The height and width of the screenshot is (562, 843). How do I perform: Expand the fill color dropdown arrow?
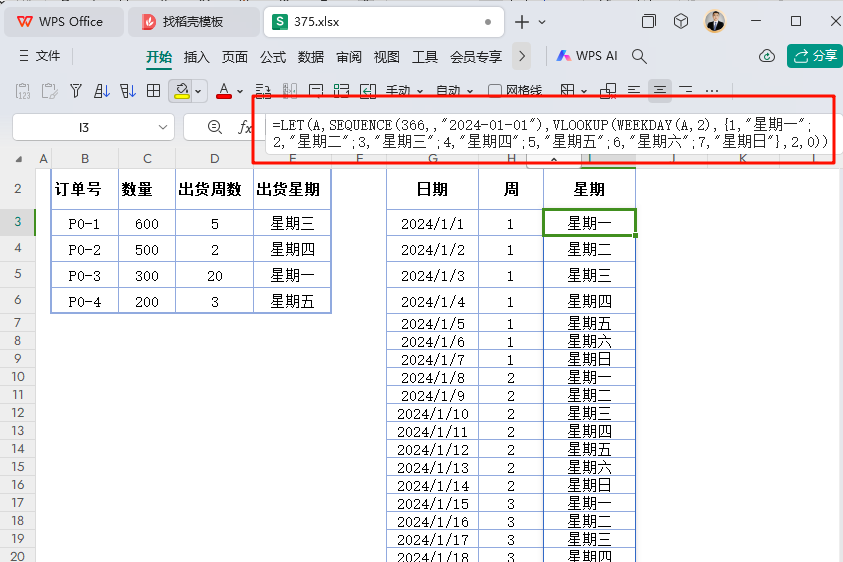click(198, 91)
